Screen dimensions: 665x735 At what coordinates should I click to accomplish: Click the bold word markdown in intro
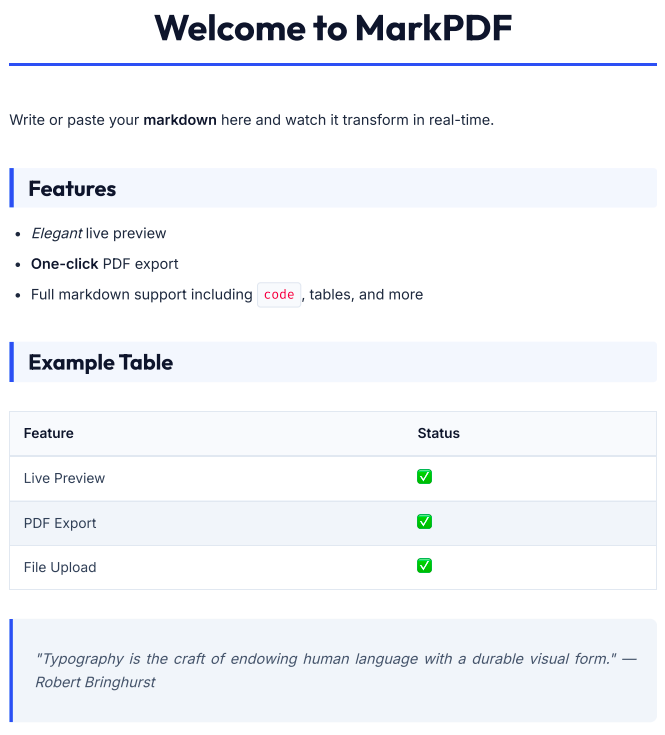pyautogui.click(x=180, y=121)
